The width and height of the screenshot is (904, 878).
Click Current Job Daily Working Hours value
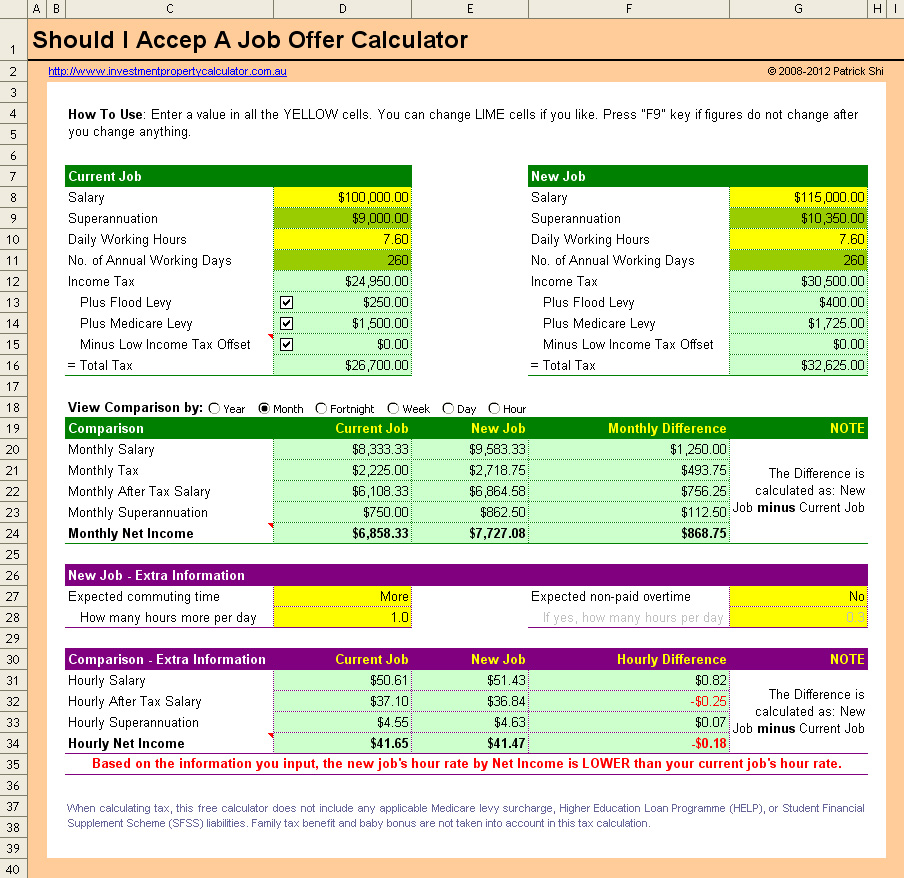[342, 239]
